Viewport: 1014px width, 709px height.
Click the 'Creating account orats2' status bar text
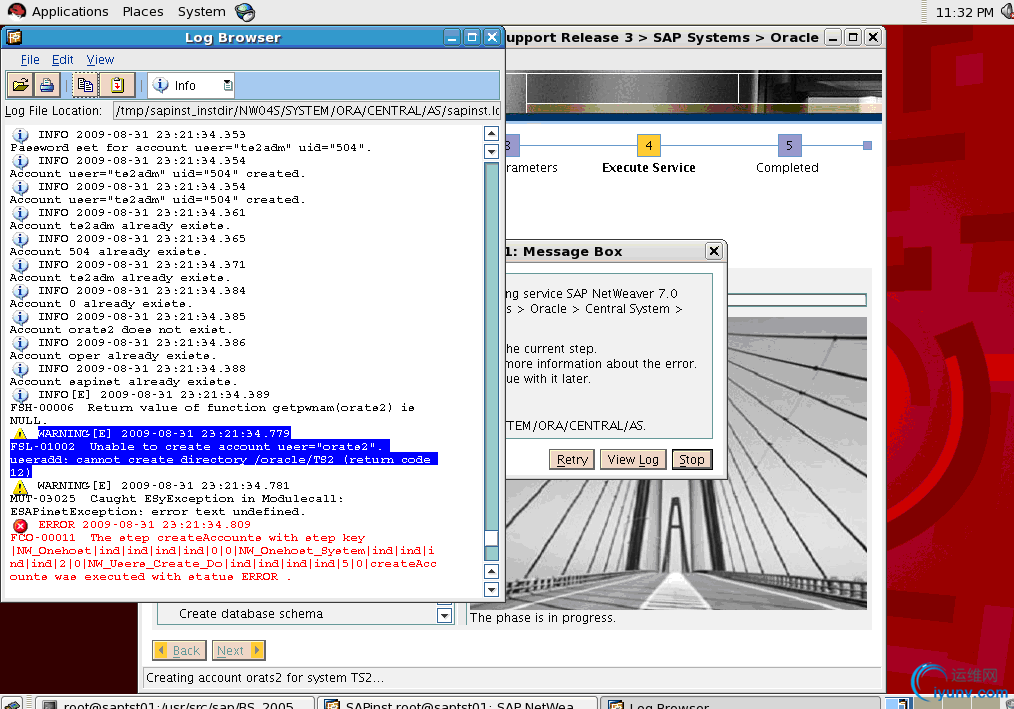point(265,678)
